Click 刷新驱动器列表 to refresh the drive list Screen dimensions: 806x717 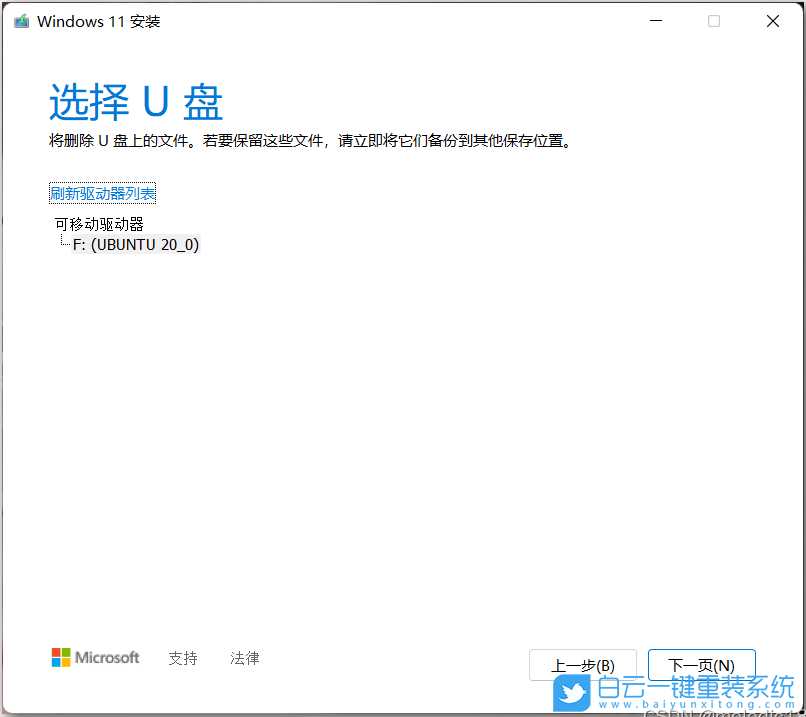click(x=102, y=193)
